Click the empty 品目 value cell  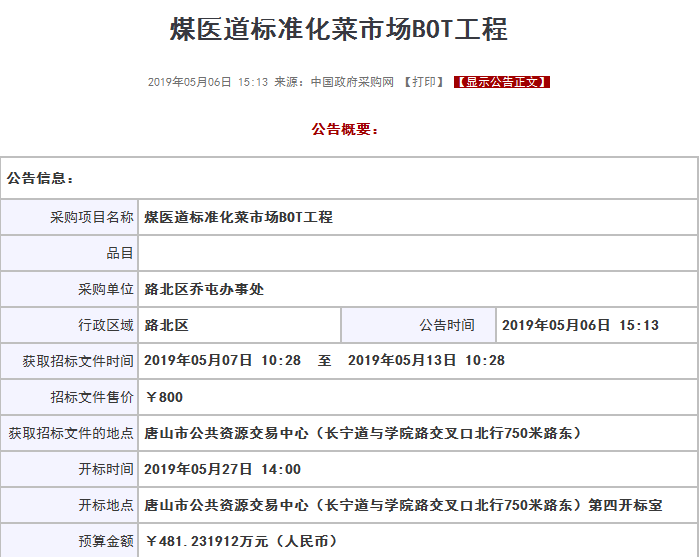pos(417,253)
